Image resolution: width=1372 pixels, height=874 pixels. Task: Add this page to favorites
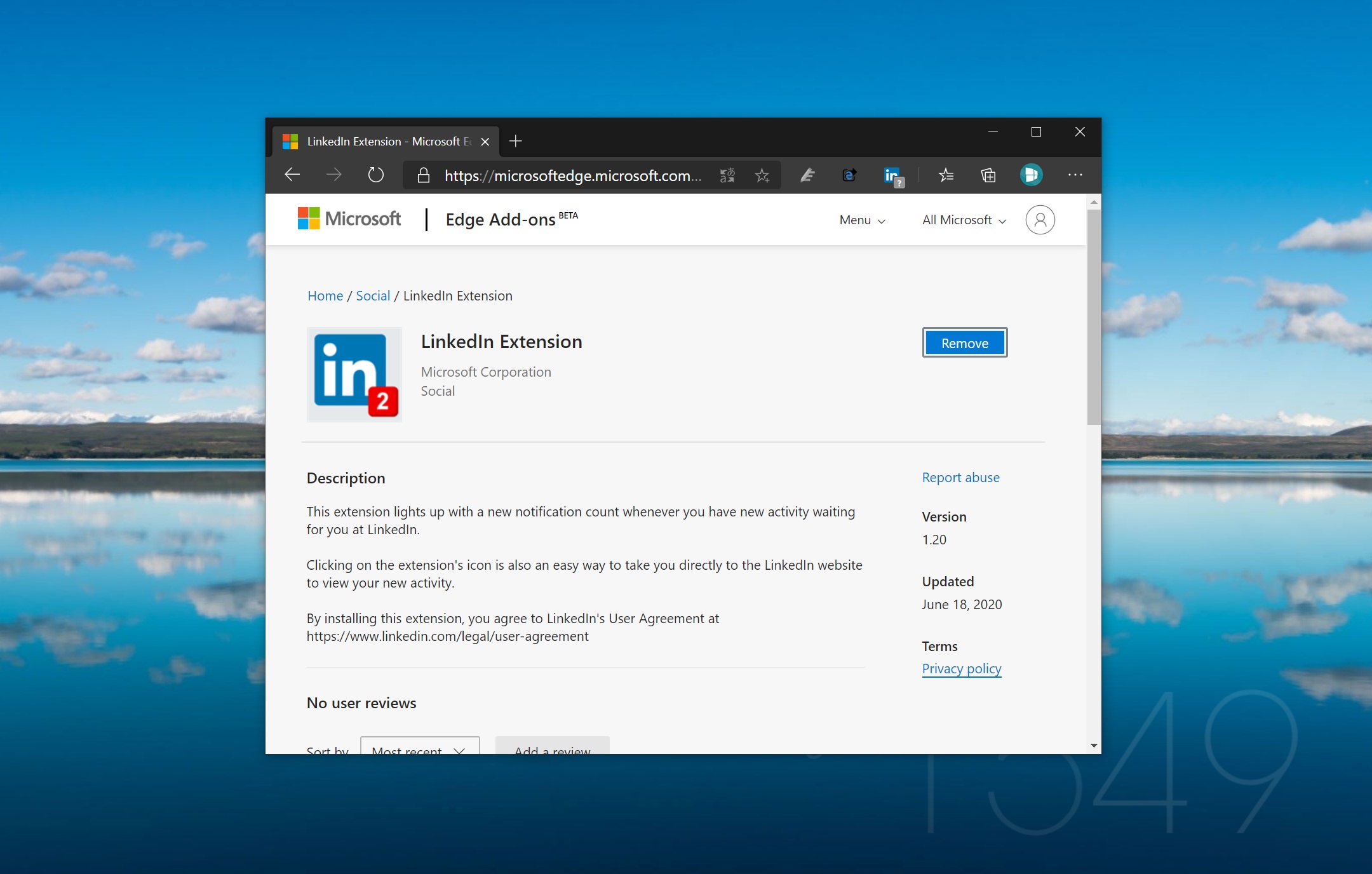point(762,175)
